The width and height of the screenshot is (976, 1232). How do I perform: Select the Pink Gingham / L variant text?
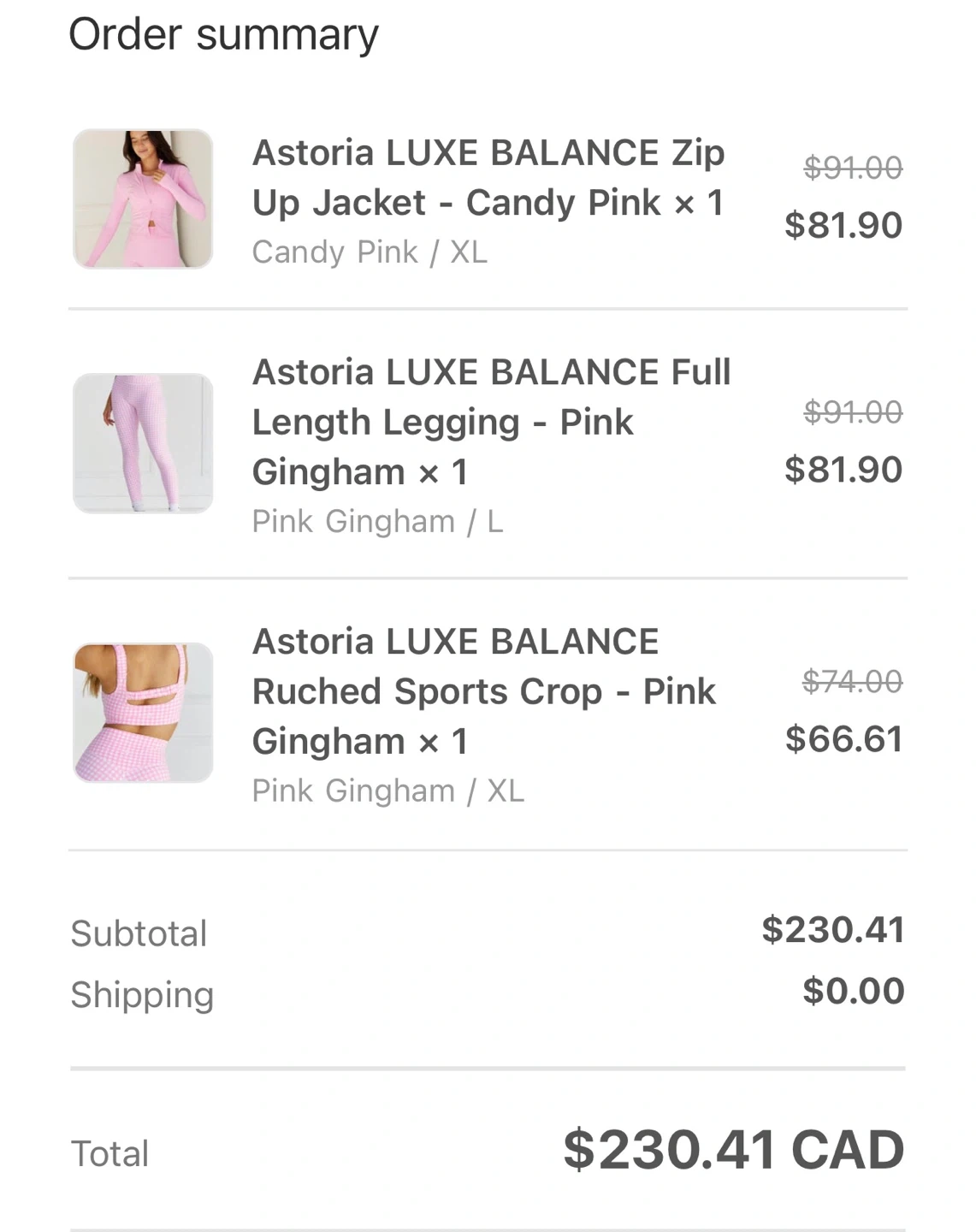click(377, 521)
